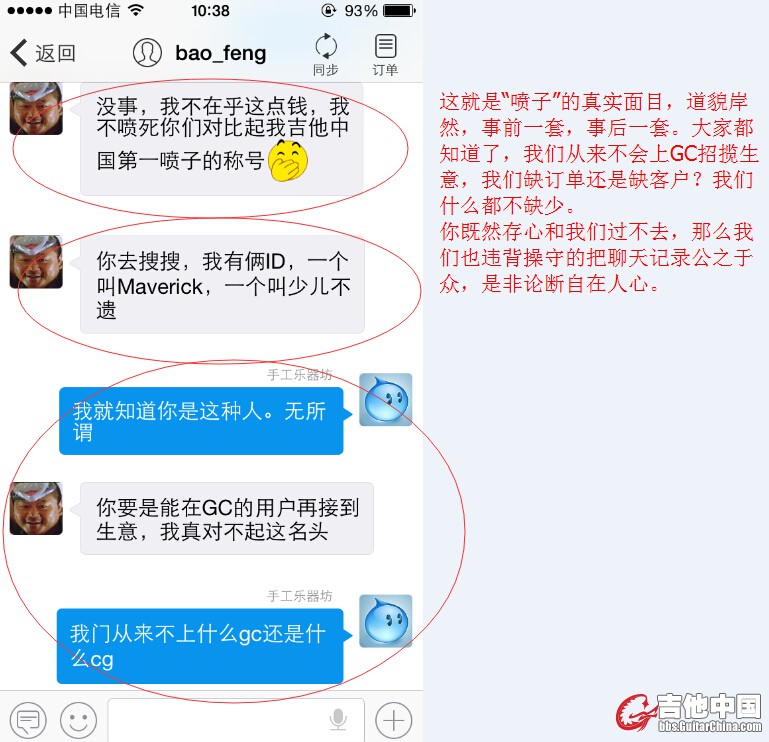Click the 吉他中国 bbs.GuitarChina.com watermark logo
Screen dimensions: 769x742
[689, 712]
